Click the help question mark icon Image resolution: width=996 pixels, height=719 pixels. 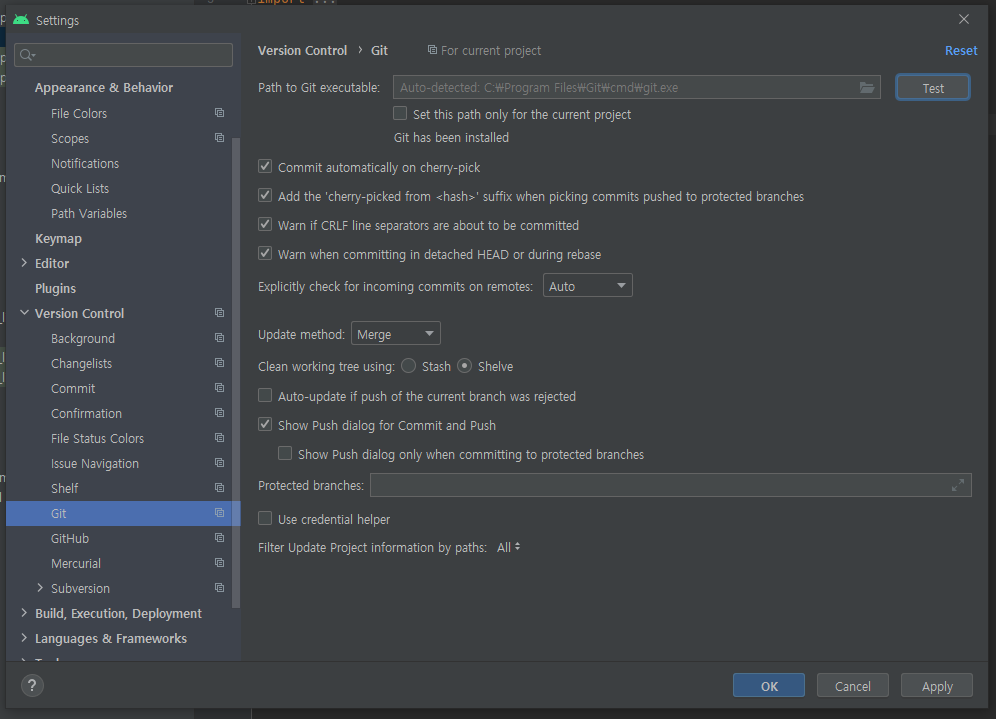click(32, 685)
